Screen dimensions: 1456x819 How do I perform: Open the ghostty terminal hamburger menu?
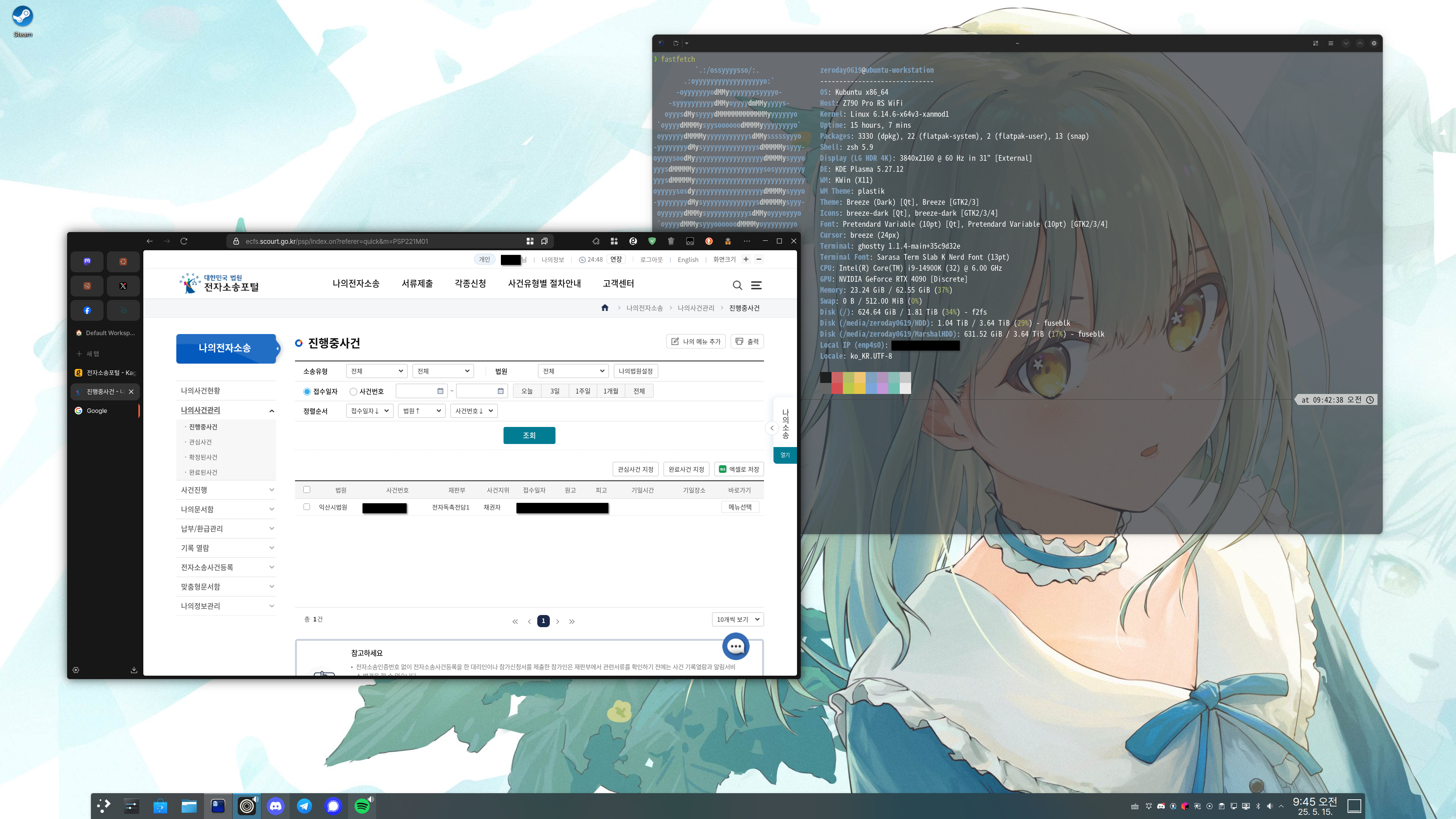1330,44
